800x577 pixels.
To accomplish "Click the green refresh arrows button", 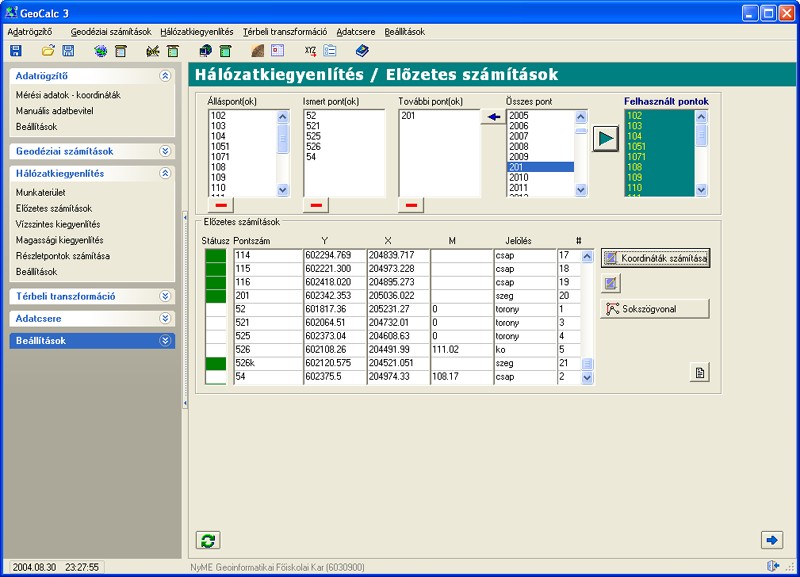I will click(208, 540).
